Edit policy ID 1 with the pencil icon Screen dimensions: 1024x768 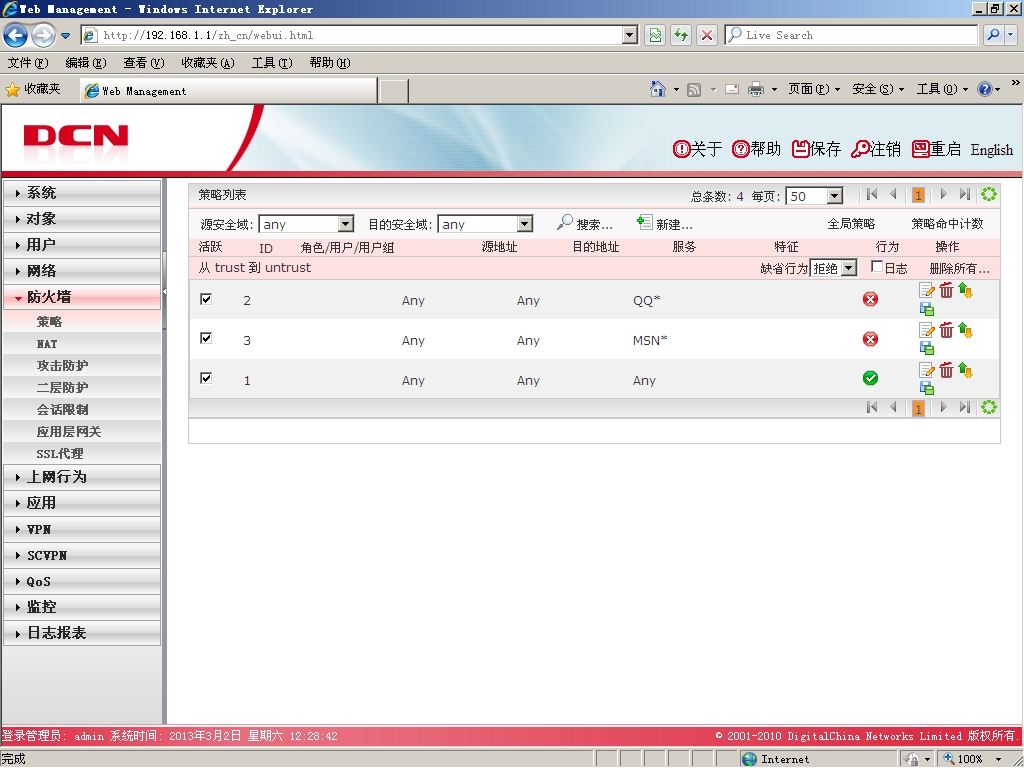926,370
